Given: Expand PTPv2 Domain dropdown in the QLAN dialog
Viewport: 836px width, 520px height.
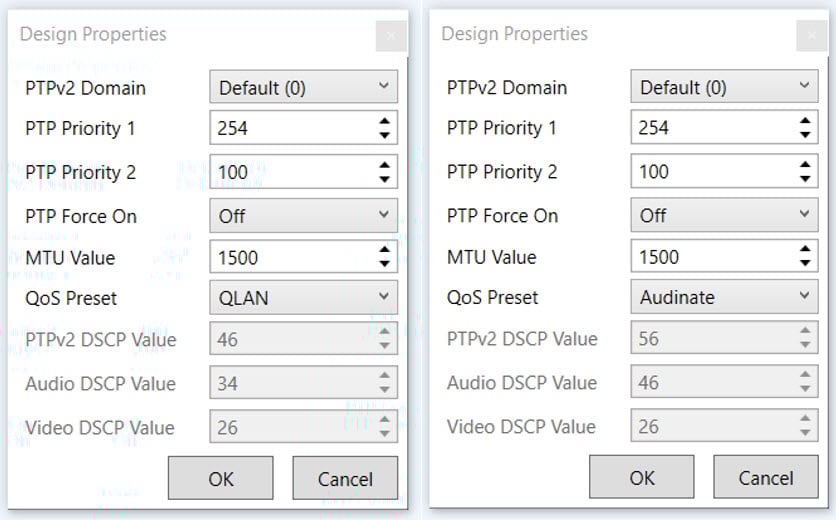Looking at the screenshot, I should click(x=303, y=87).
